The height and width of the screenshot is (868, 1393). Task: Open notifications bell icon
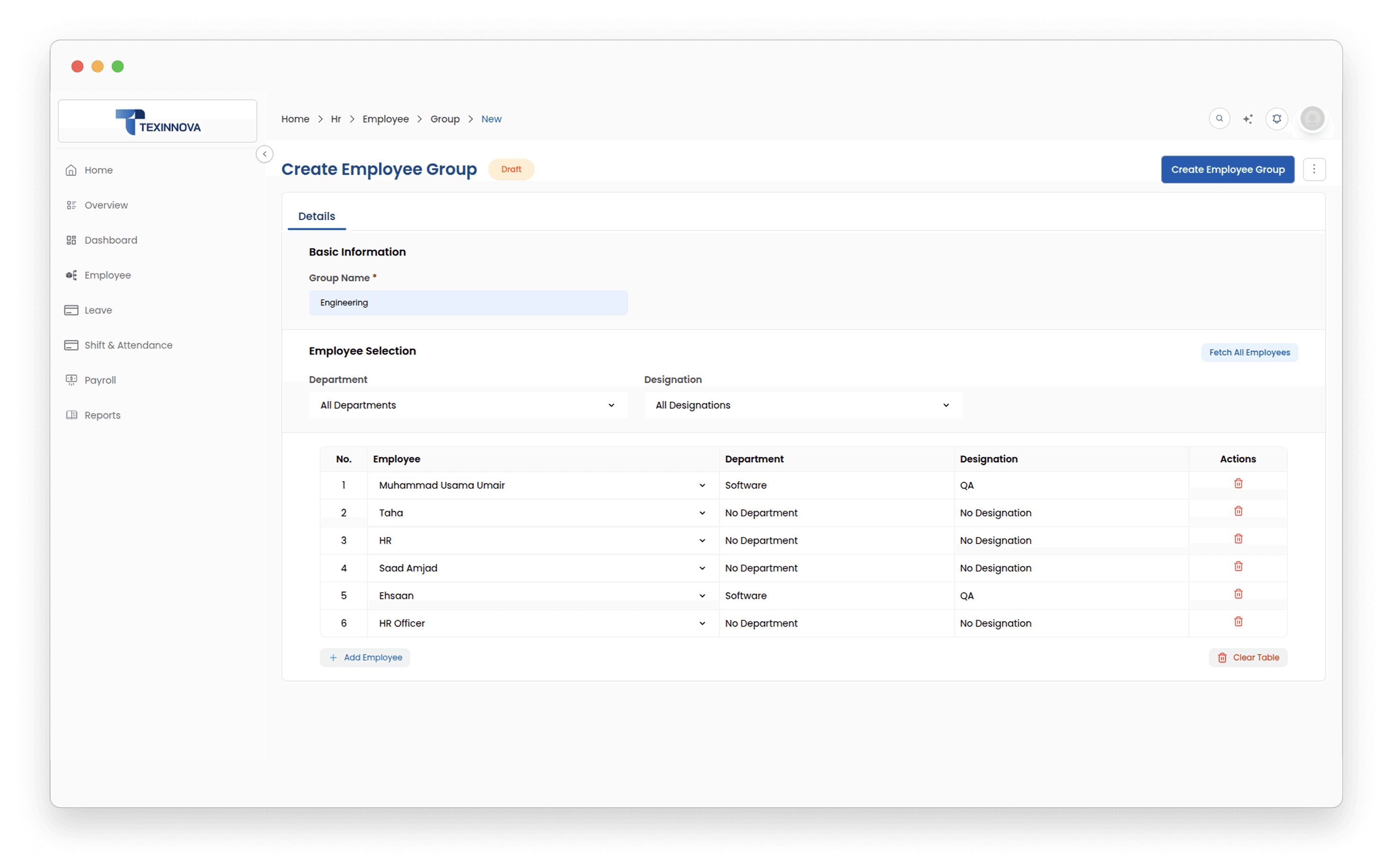click(1276, 119)
